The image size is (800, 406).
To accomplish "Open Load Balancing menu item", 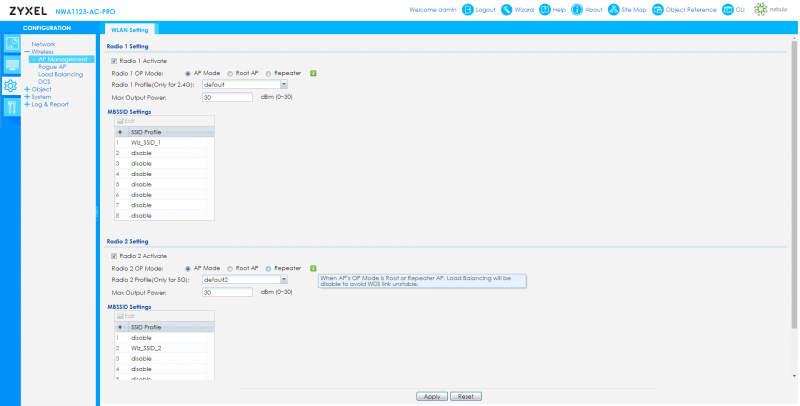I will click(x=60, y=74).
